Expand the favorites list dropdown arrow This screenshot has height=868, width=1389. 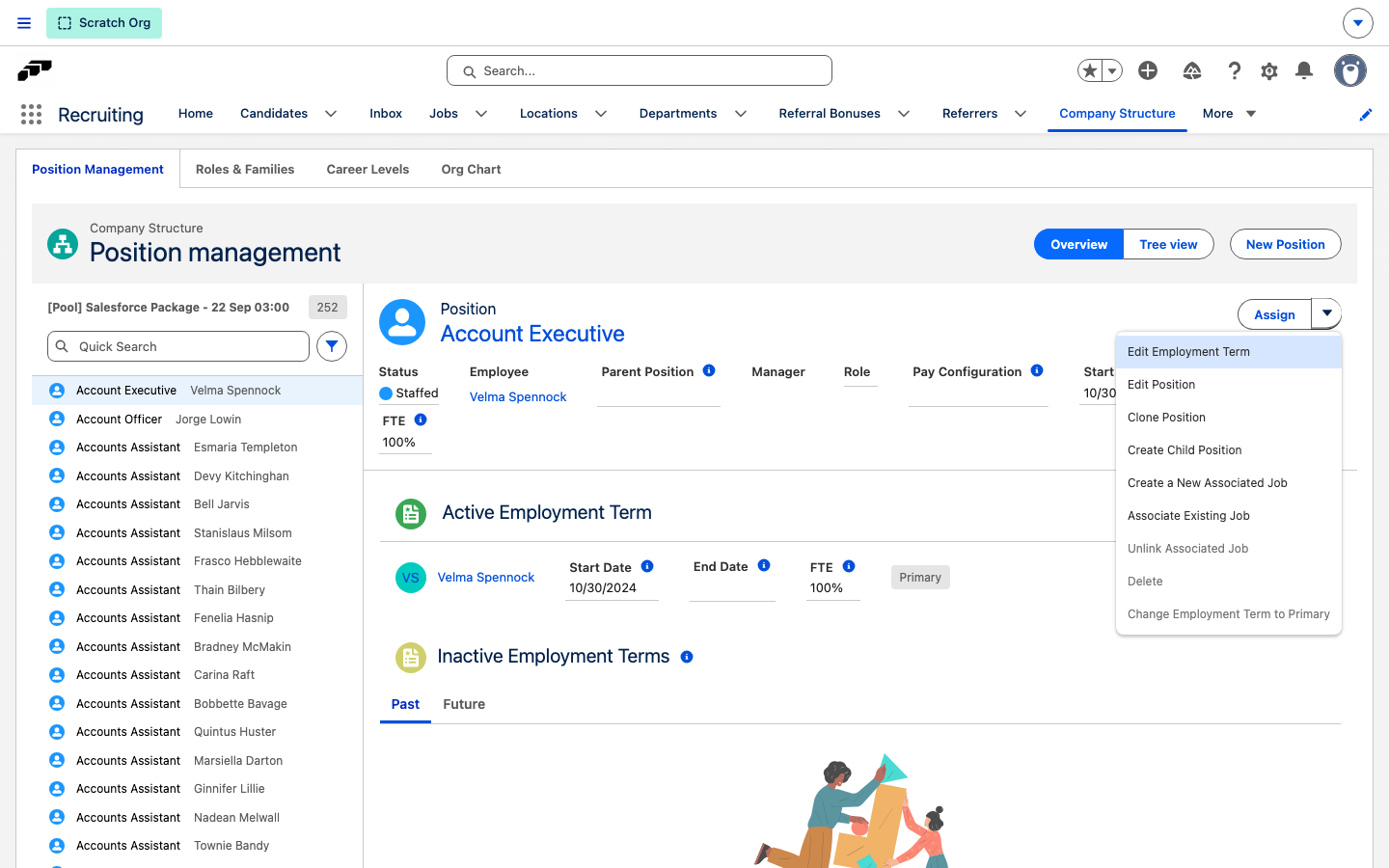click(x=1112, y=70)
